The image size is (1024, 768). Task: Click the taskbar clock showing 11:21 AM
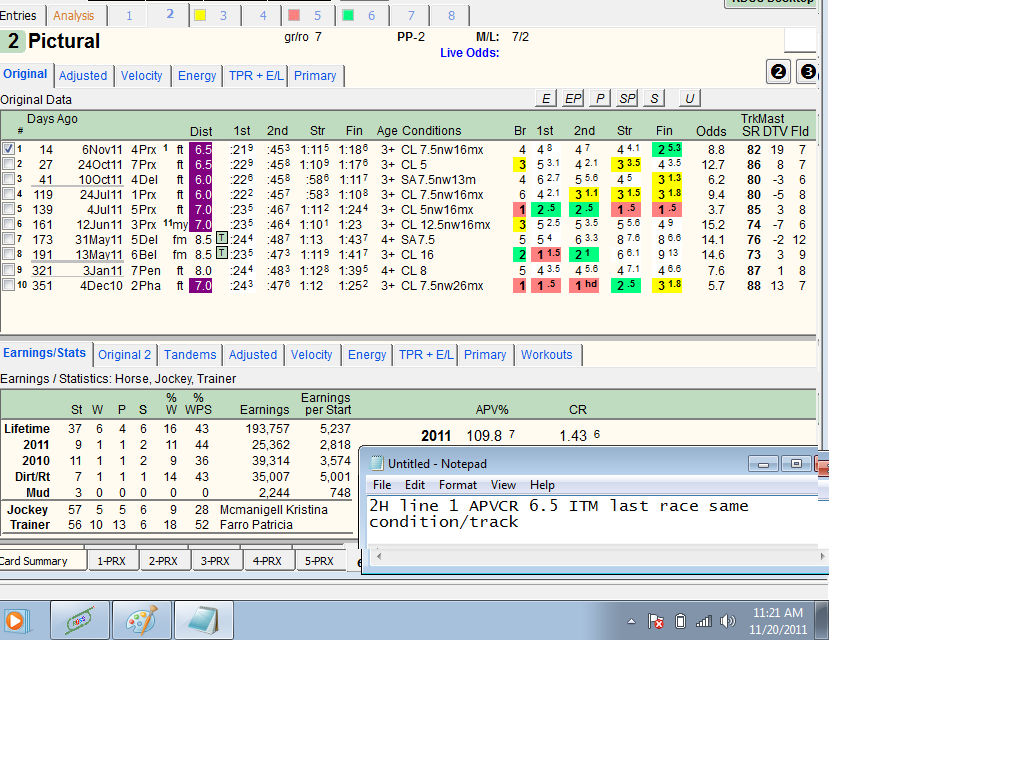click(777, 621)
